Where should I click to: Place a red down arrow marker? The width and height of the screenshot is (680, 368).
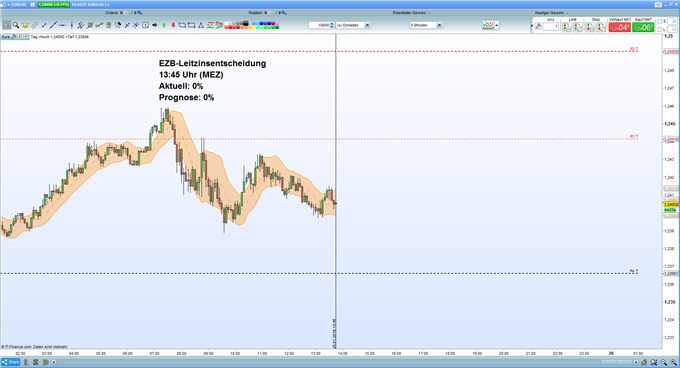pyautogui.click(x=173, y=25)
